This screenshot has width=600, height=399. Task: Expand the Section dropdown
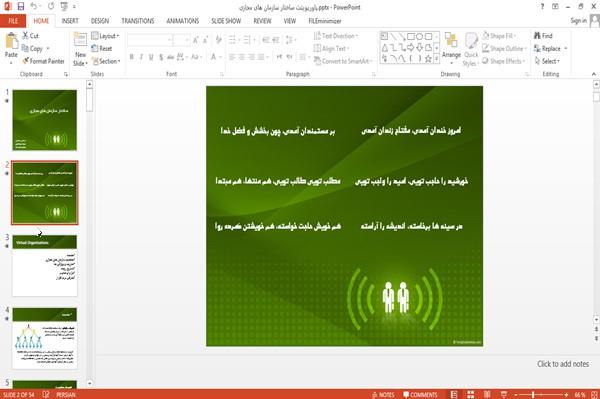click(x=106, y=61)
